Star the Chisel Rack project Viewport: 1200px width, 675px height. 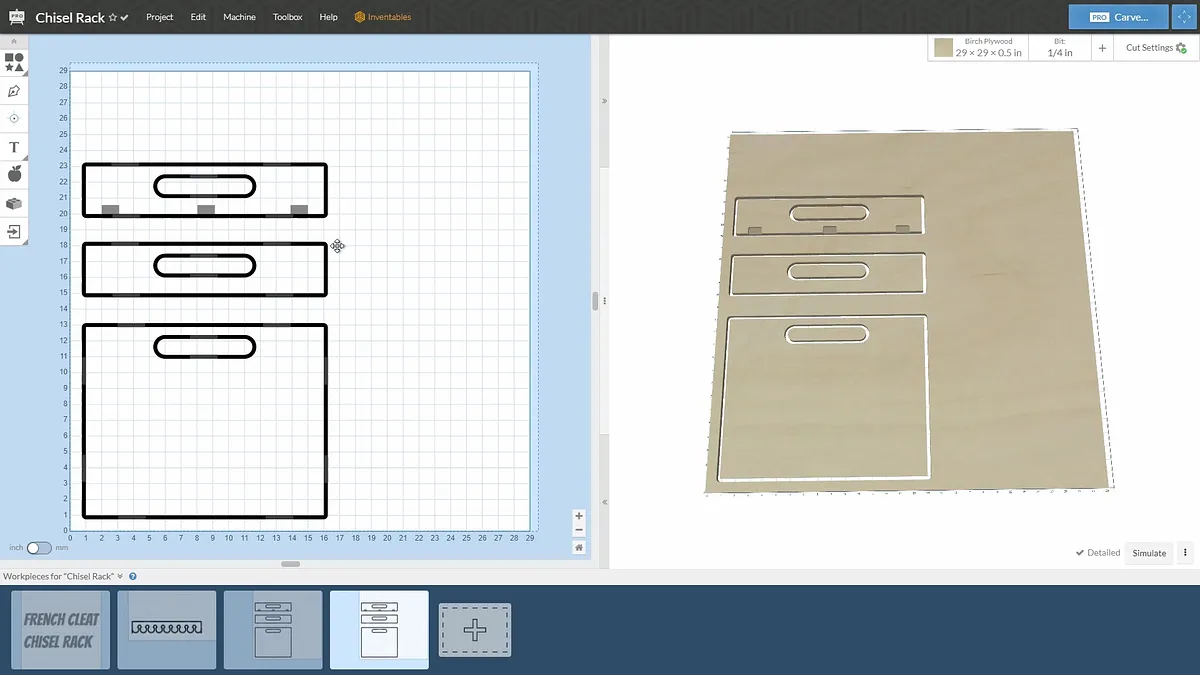[x=113, y=18]
